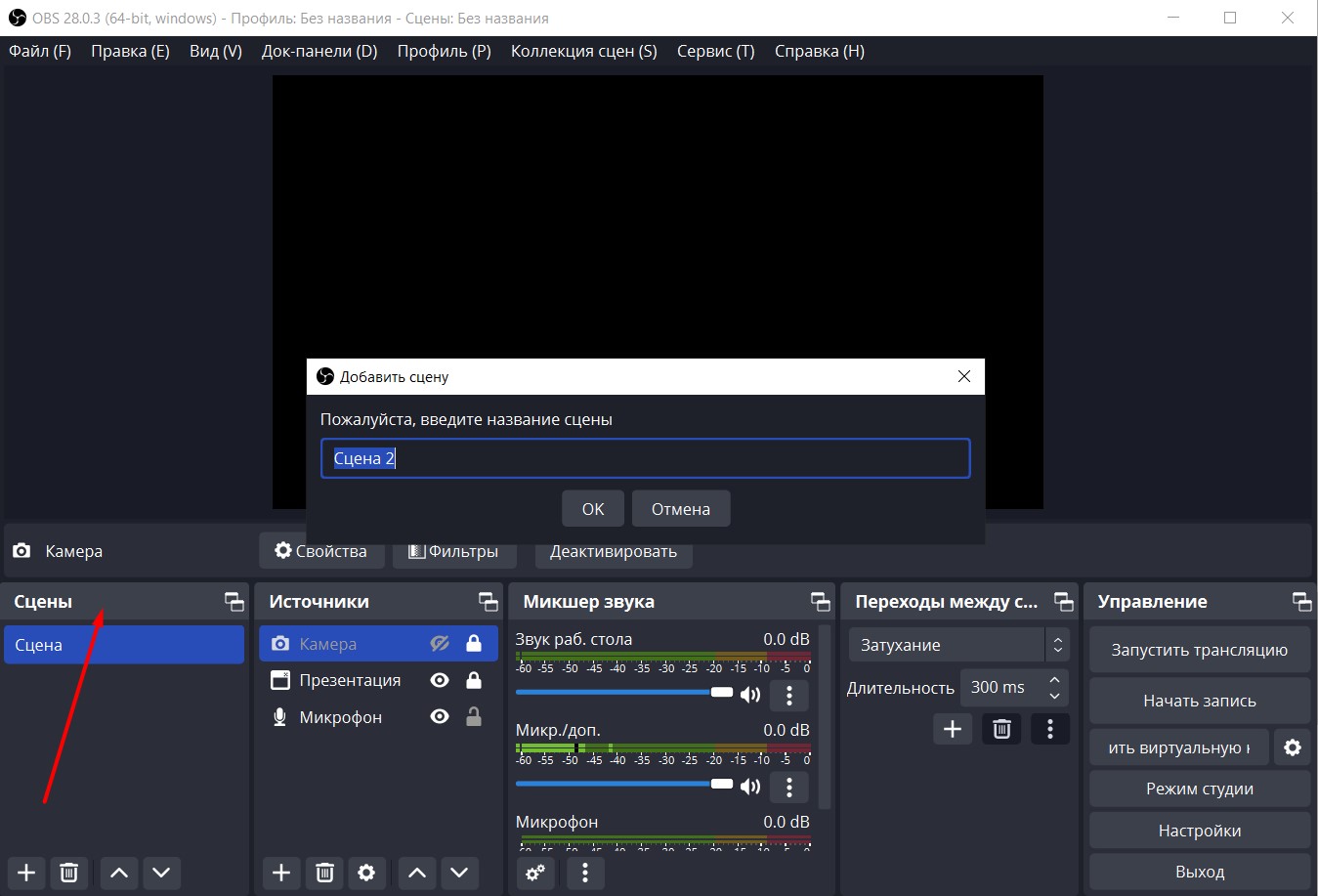Screen dimensions: 1318x896
Task: Open the Профиль (P) menu
Action: tap(444, 51)
